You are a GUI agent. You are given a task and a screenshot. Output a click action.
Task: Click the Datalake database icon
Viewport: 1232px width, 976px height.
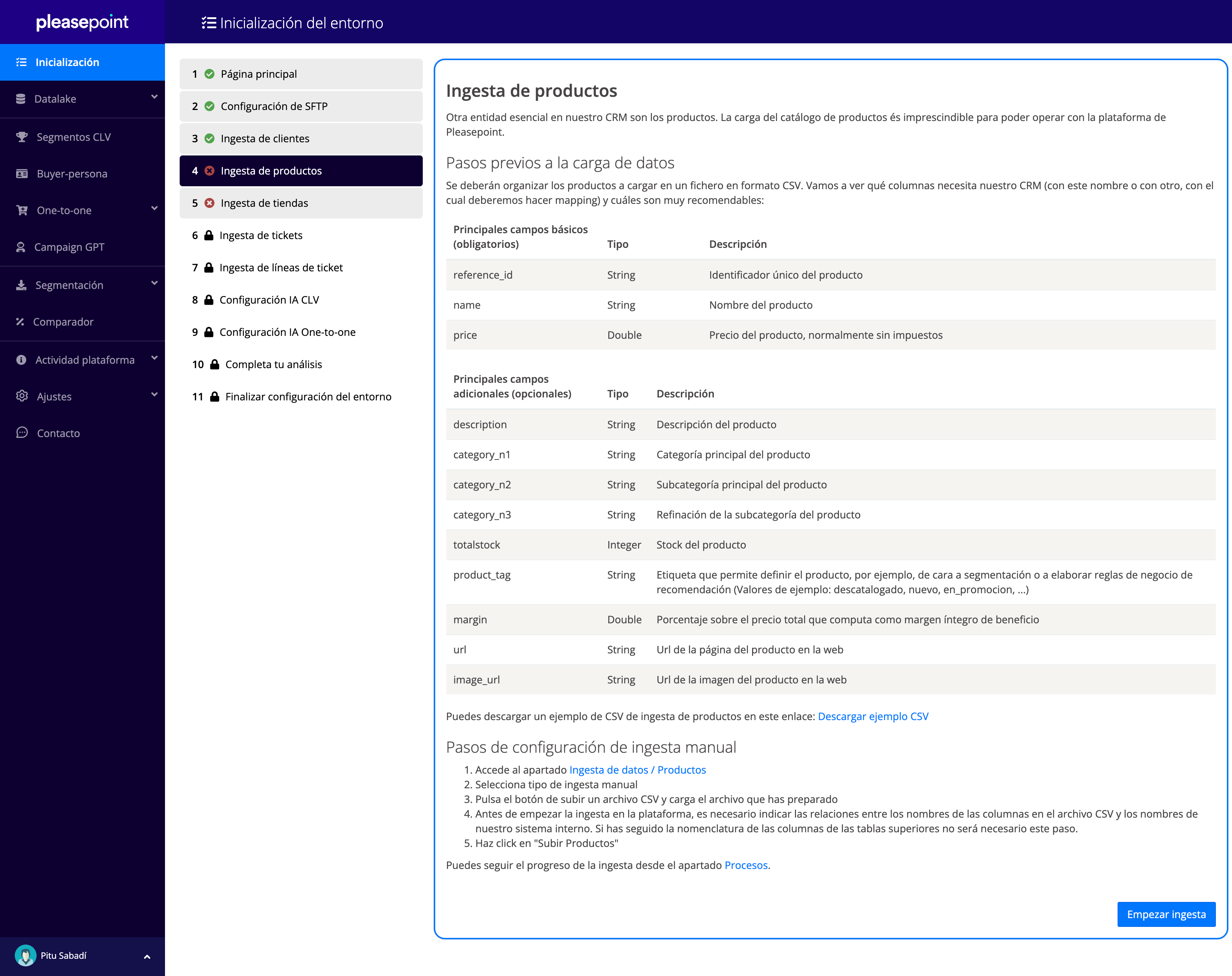click(x=21, y=99)
